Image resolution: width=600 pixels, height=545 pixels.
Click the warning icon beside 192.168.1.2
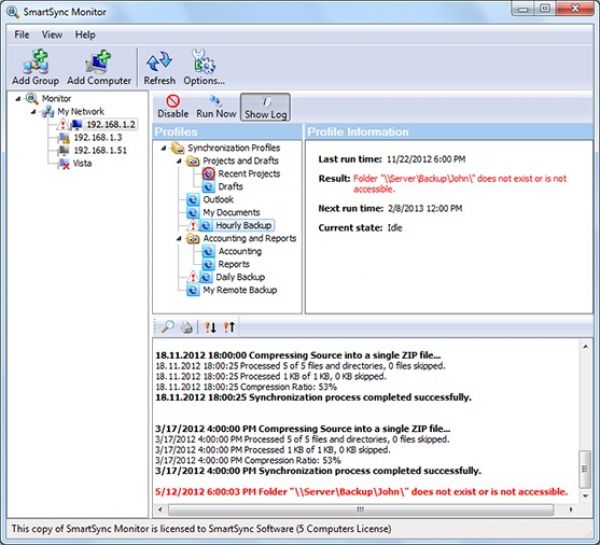62,124
